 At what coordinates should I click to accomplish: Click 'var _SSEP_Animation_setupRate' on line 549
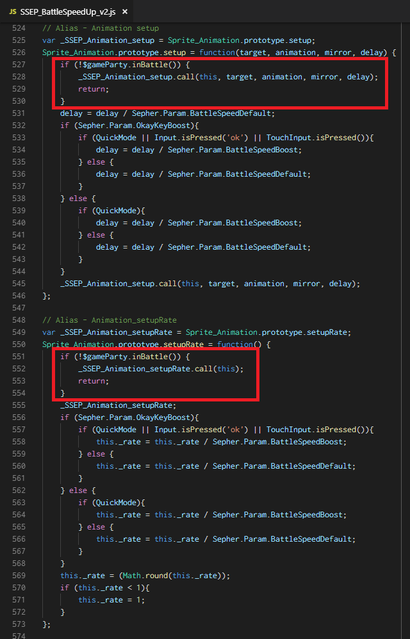107,332
